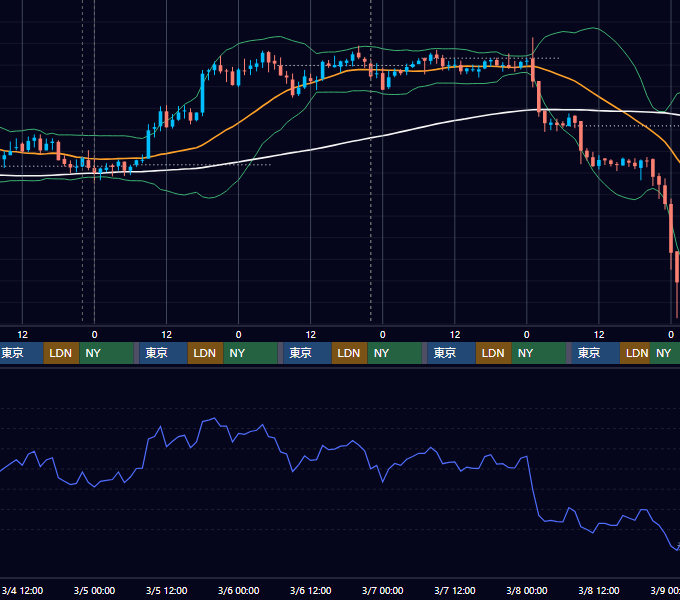Select the LDN session block on 3/7

(494, 353)
